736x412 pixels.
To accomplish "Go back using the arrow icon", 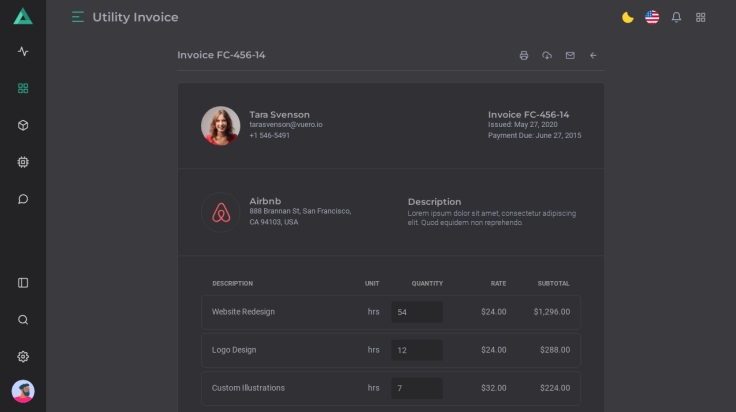I will (593, 56).
